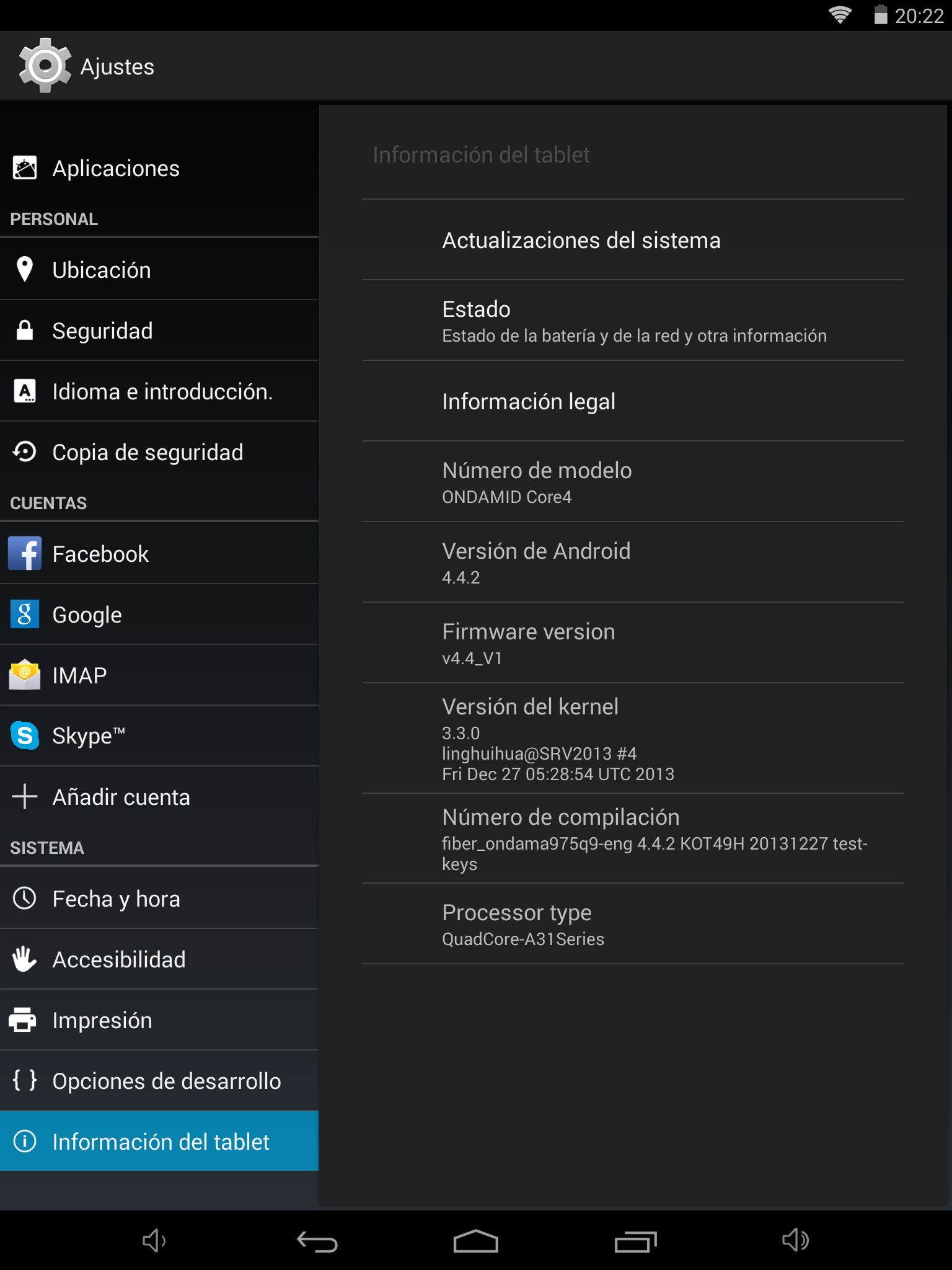Tap the home navigation button

coord(476,1241)
